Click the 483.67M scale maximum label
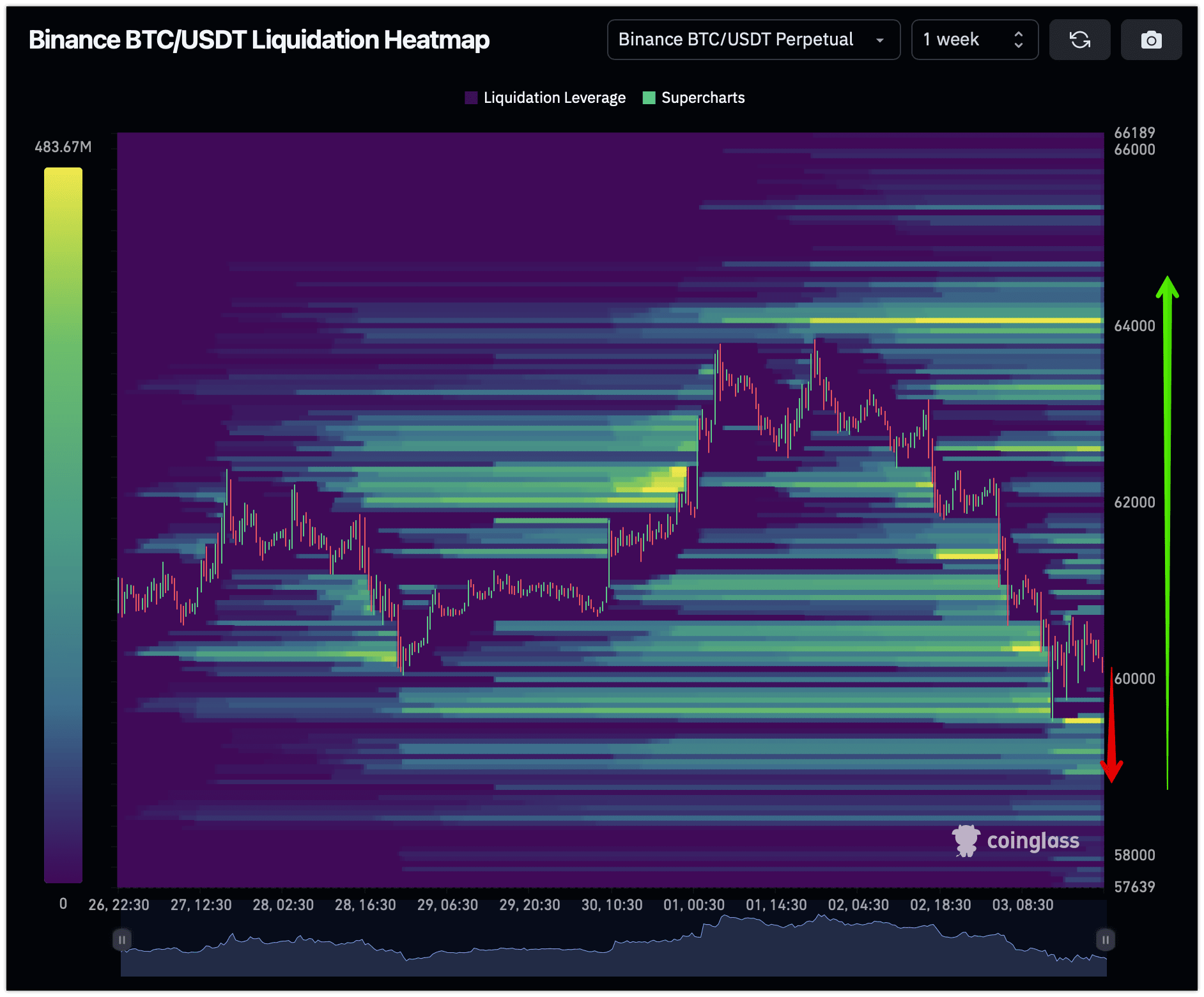The image size is (1204, 997). tap(63, 147)
